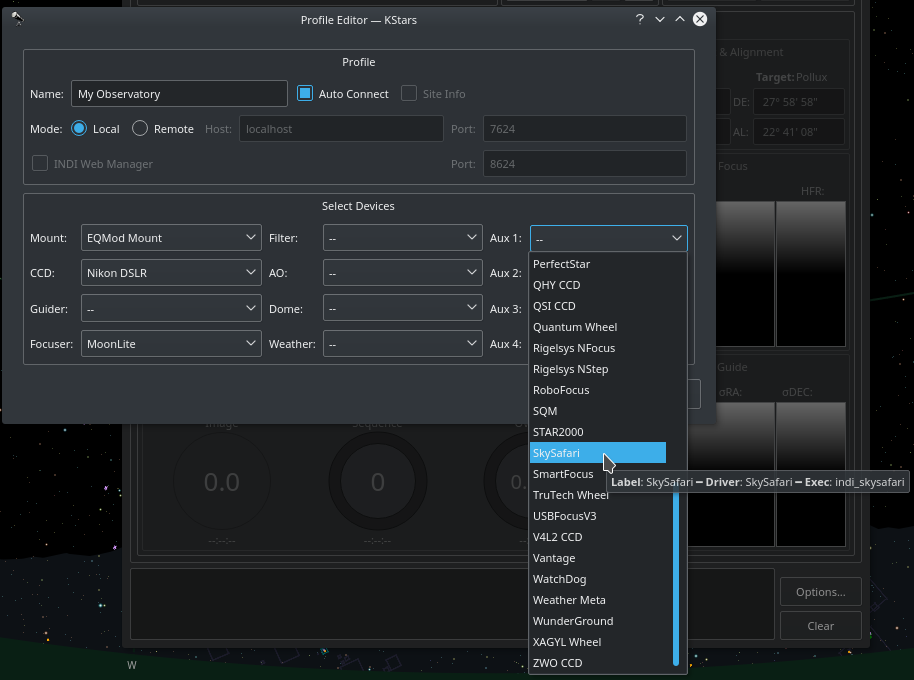This screenshot has height=680, width=914.
Task: Open the AO dropdown
Action: [x=403, y=272]
